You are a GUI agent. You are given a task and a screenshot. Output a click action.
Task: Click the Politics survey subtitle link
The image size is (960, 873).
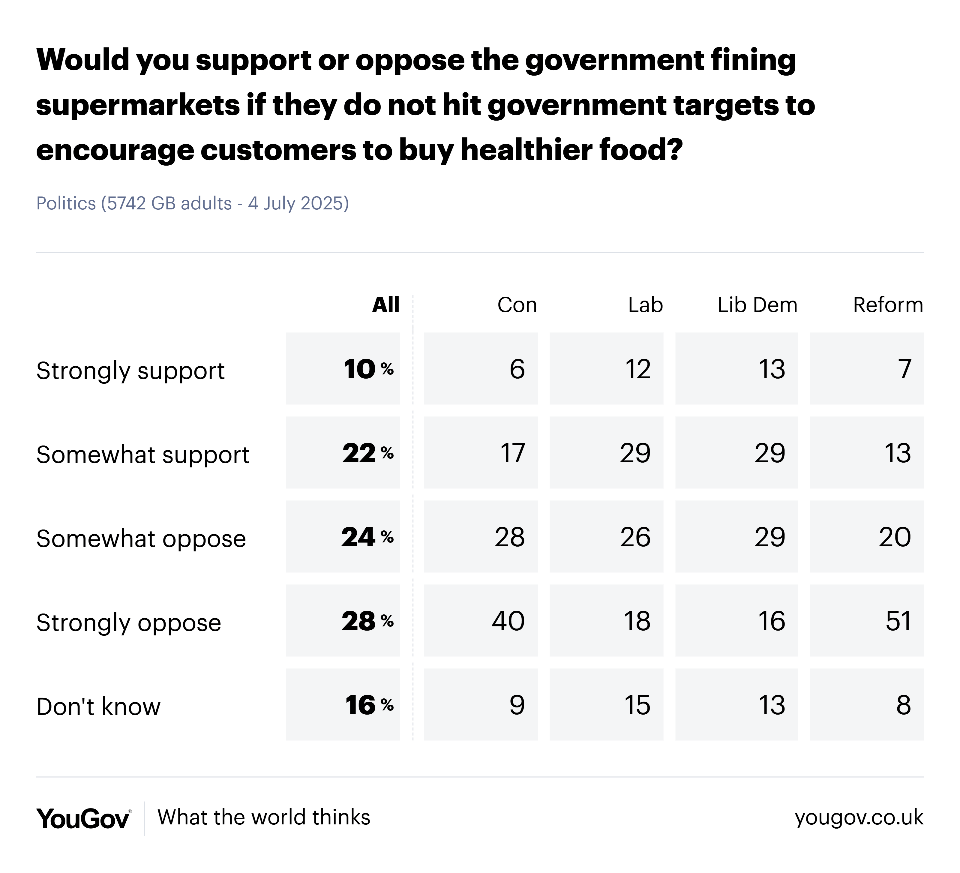192,203
